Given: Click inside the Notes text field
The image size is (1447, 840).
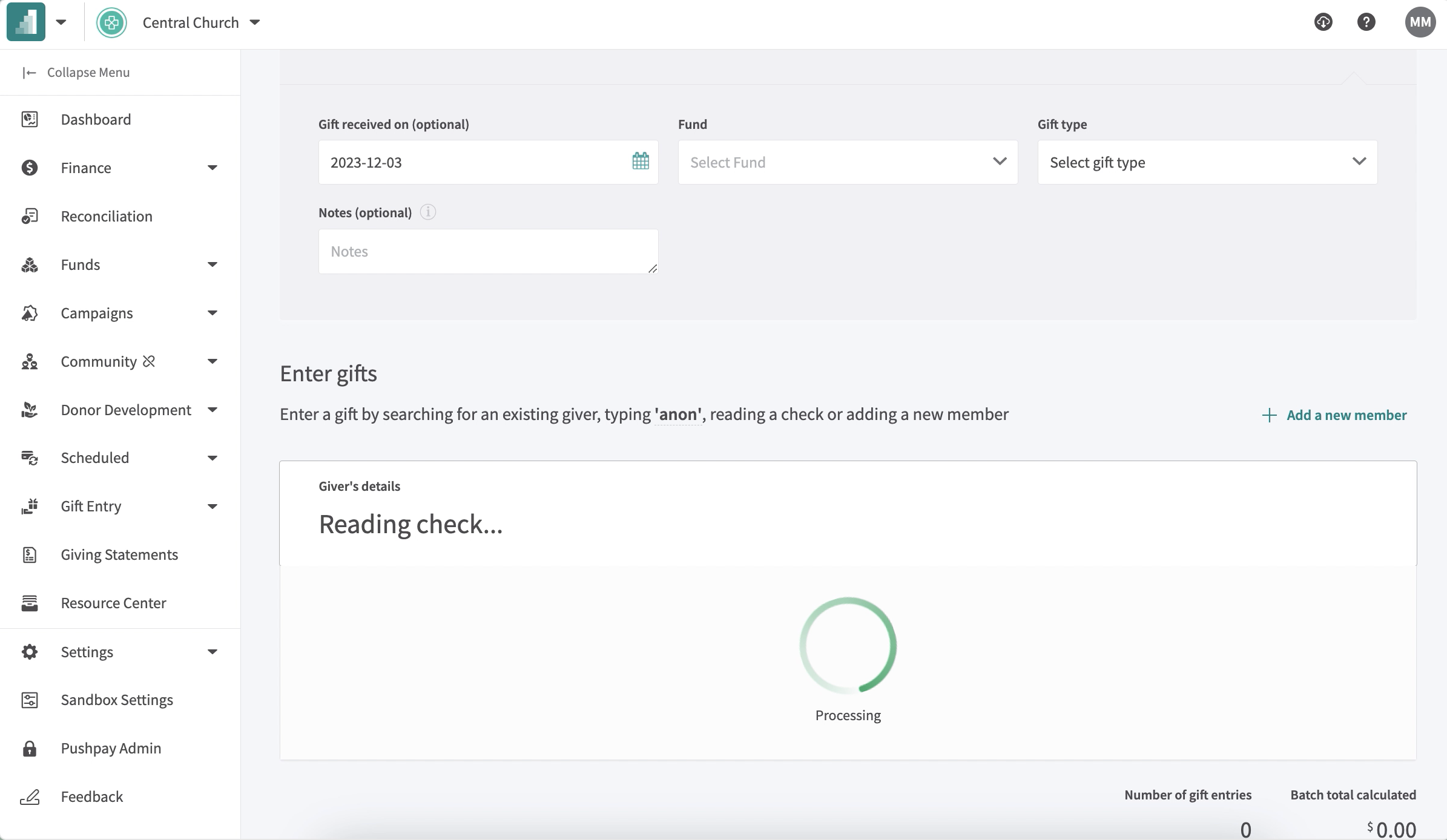Looking at the screenshot, I should pos(487,251).
